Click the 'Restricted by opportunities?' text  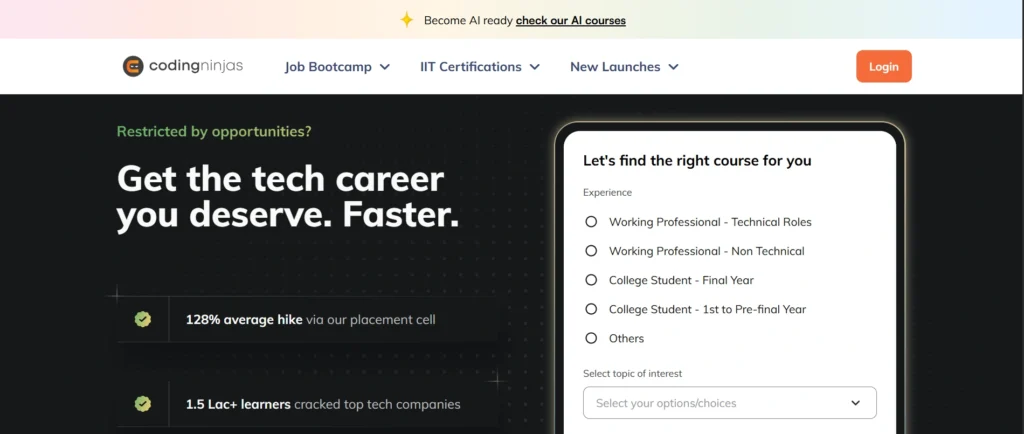[214, 131]
